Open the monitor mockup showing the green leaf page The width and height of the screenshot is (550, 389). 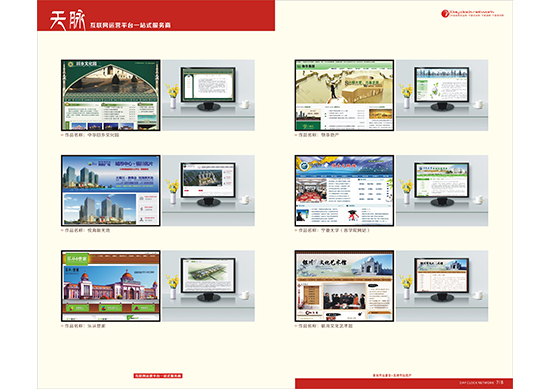coord(442,95)
